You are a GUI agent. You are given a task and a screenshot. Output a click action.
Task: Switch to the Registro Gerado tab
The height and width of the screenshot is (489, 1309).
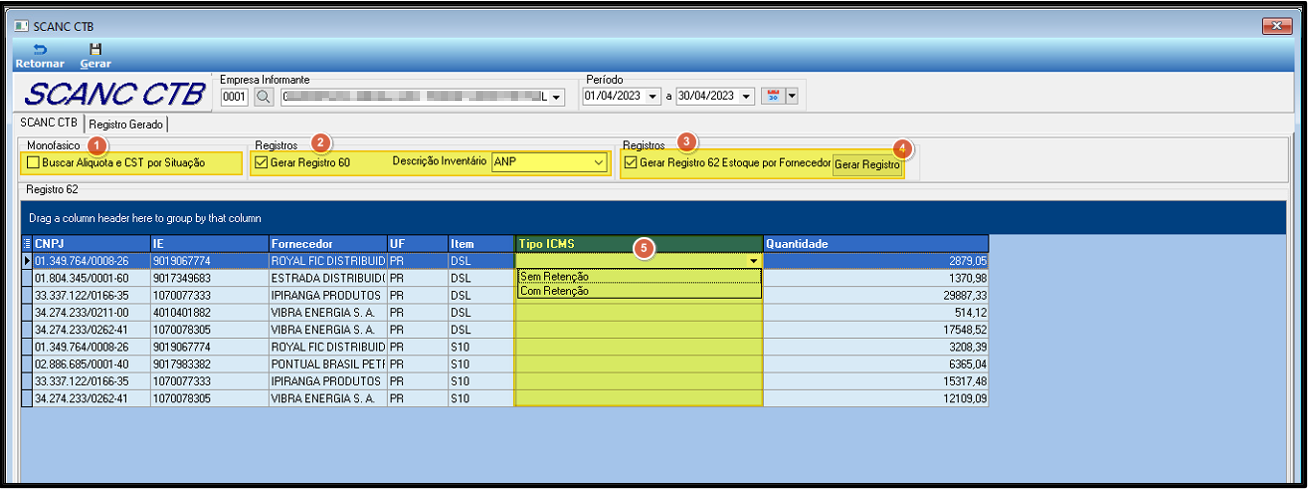click(125, 124)
